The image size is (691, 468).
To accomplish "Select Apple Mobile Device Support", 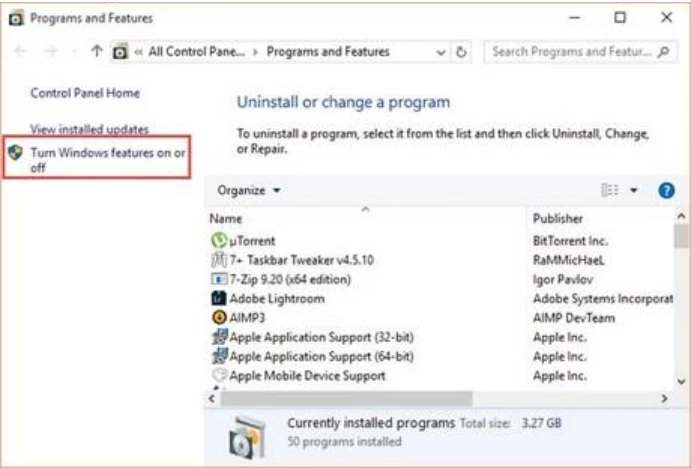I will coord(307,375).
